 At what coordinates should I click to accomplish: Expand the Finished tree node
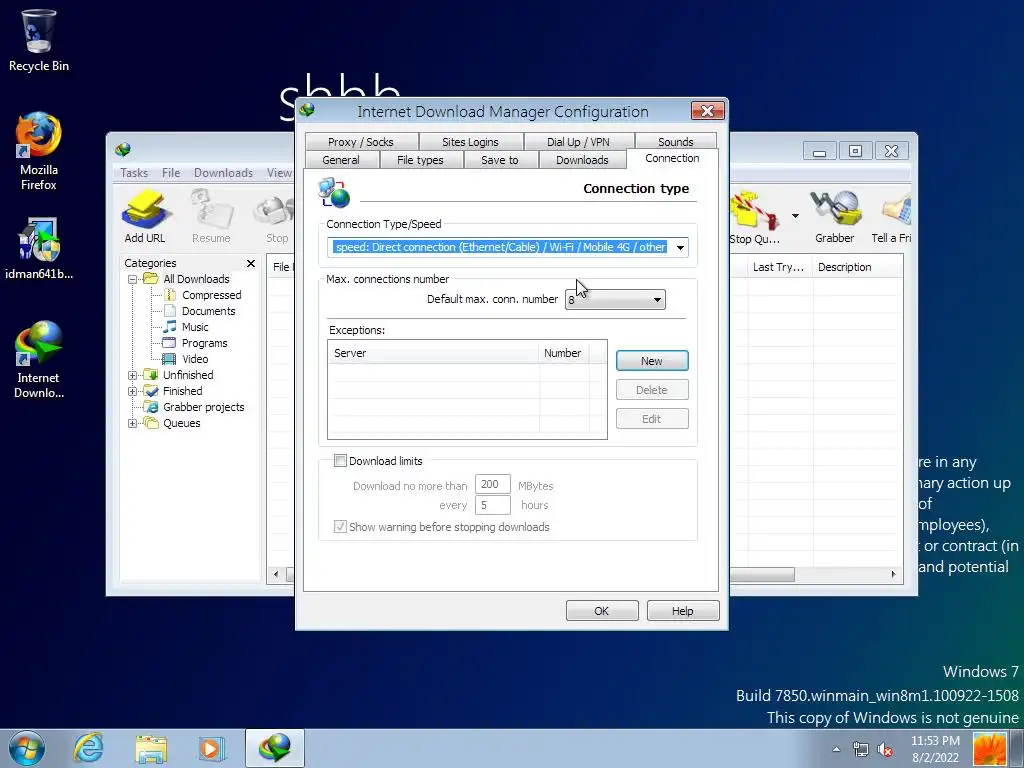(133, 391)
